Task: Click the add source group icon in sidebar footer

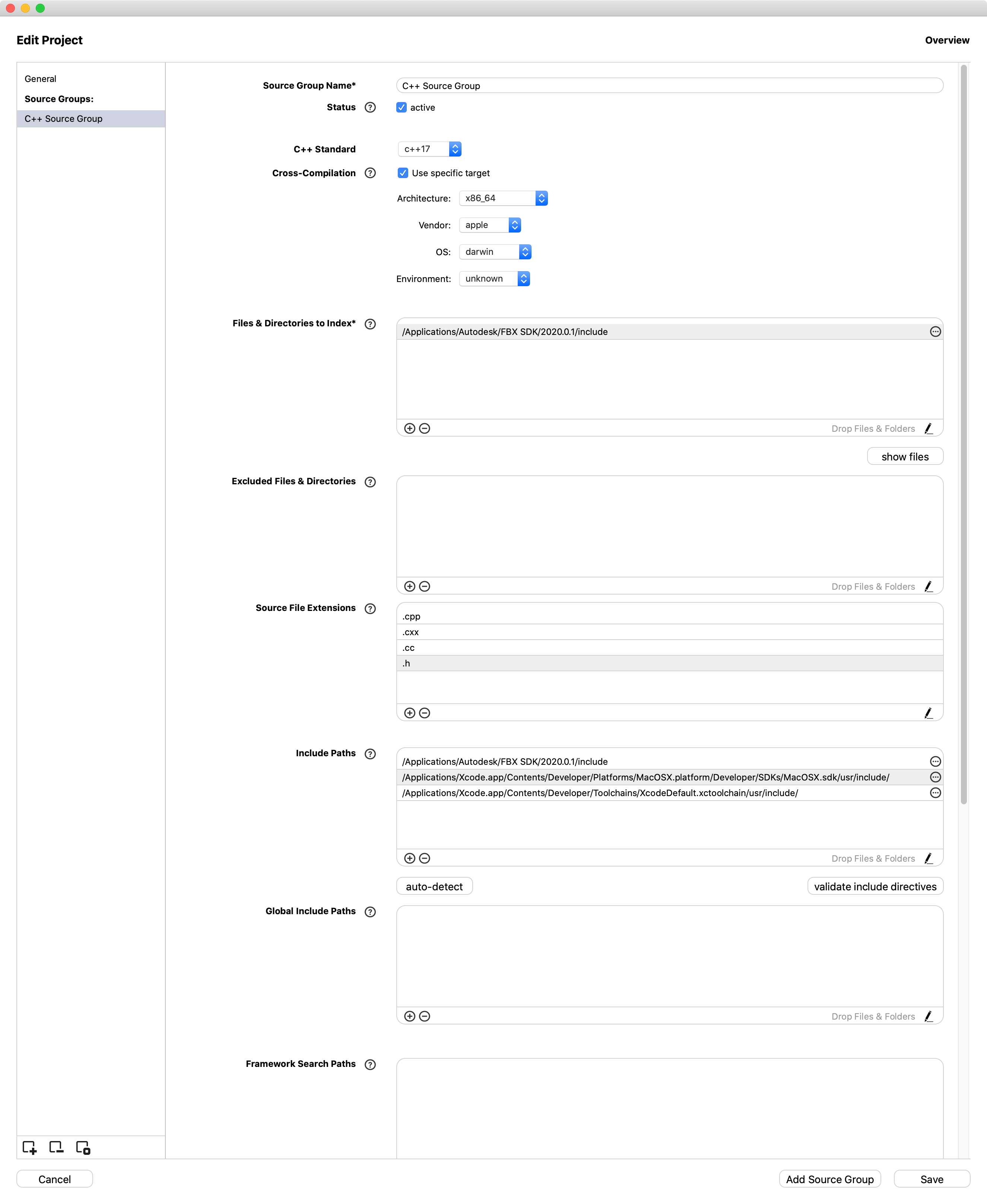Action: point(29,1148)
